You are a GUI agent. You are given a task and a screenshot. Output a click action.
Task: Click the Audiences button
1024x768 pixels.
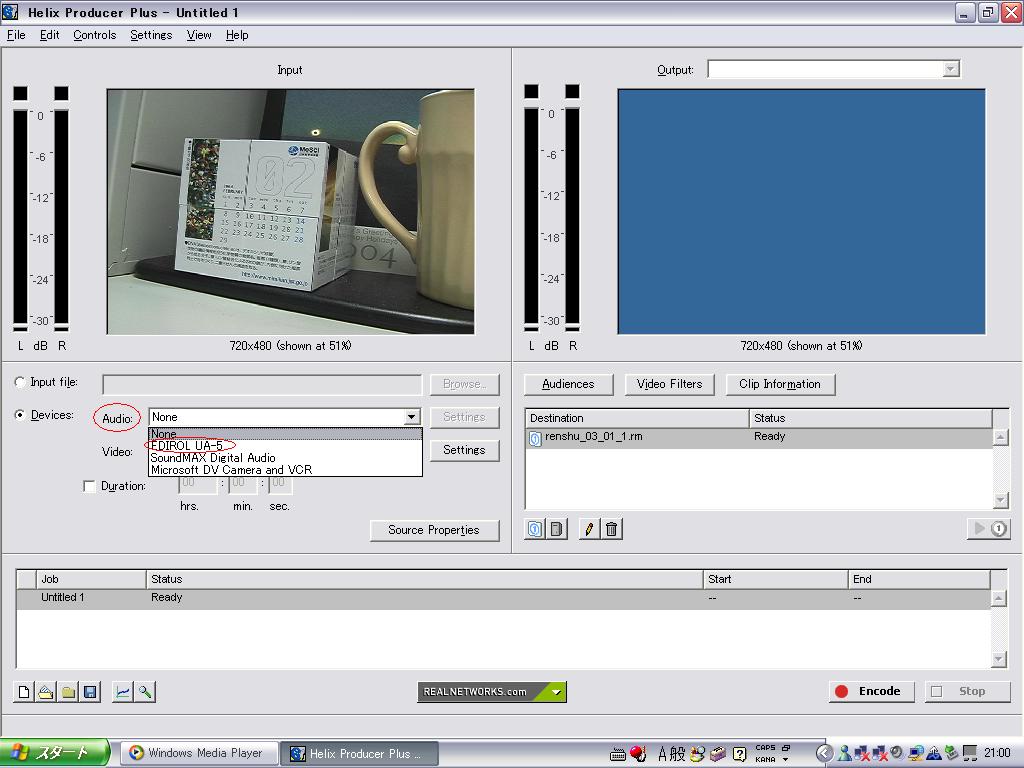tap(568, 384)
